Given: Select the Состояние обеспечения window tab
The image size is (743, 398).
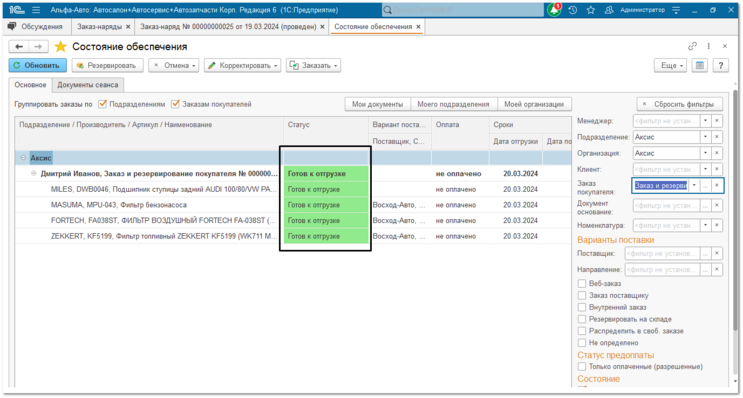Looking at the screenshot, I should [373, 27].
